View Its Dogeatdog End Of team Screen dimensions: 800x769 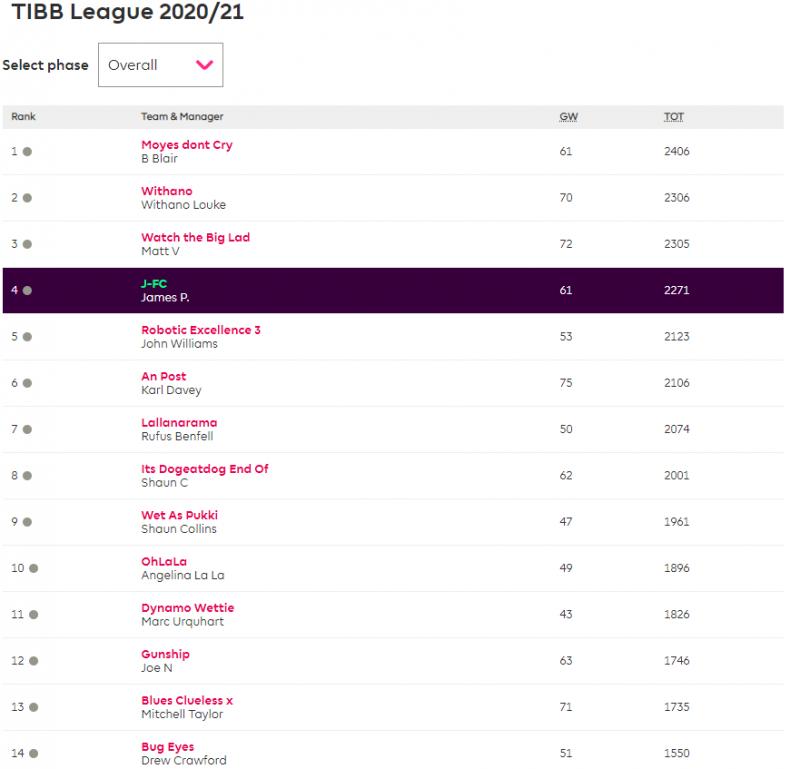tap(205, 469)
